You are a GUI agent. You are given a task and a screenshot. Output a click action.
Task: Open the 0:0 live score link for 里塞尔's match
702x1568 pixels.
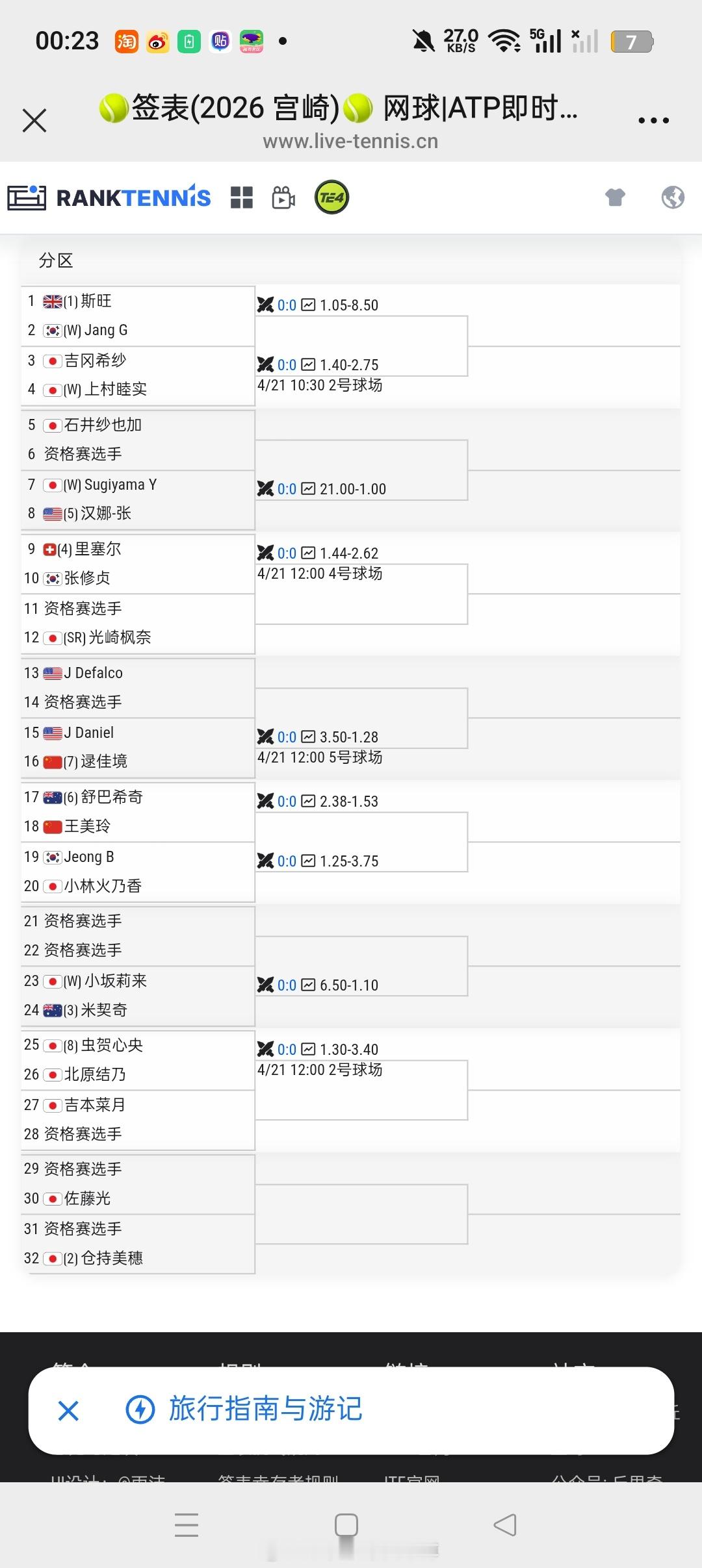(286, 553)
